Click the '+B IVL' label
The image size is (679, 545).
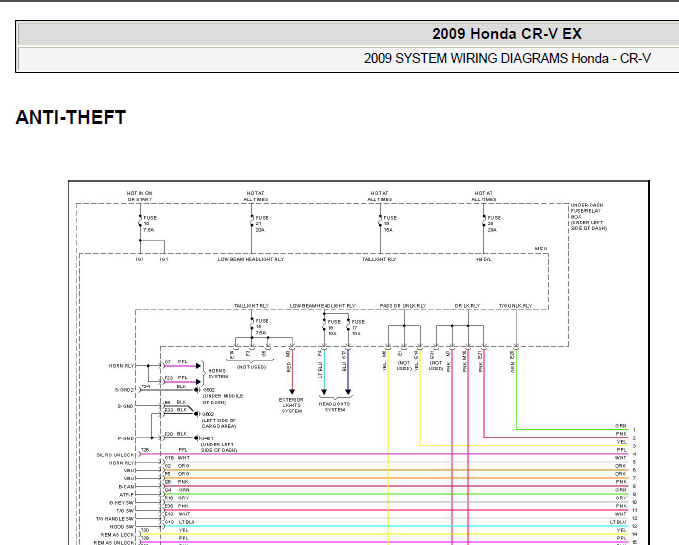pyautogui.click(x=483, y=259)
